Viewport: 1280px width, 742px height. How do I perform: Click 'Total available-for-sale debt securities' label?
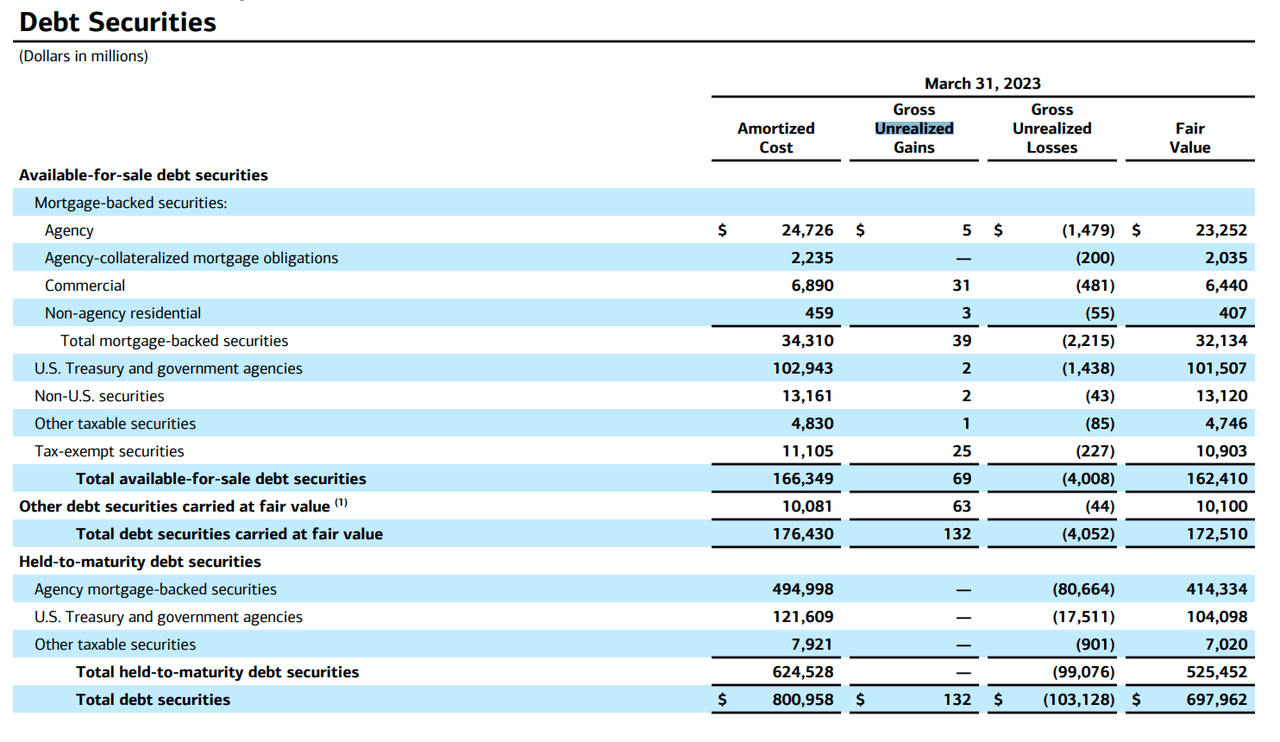click(x=221, y=479)
